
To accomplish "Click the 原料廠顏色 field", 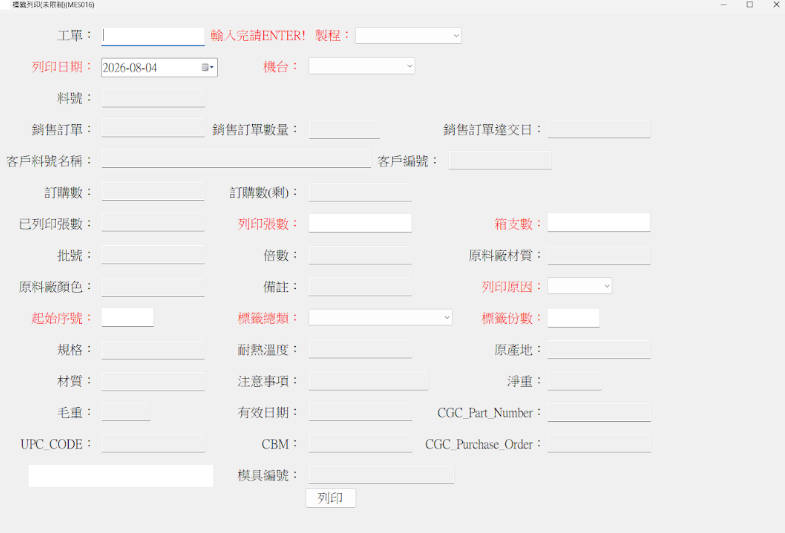I will [x=153, y=287].
